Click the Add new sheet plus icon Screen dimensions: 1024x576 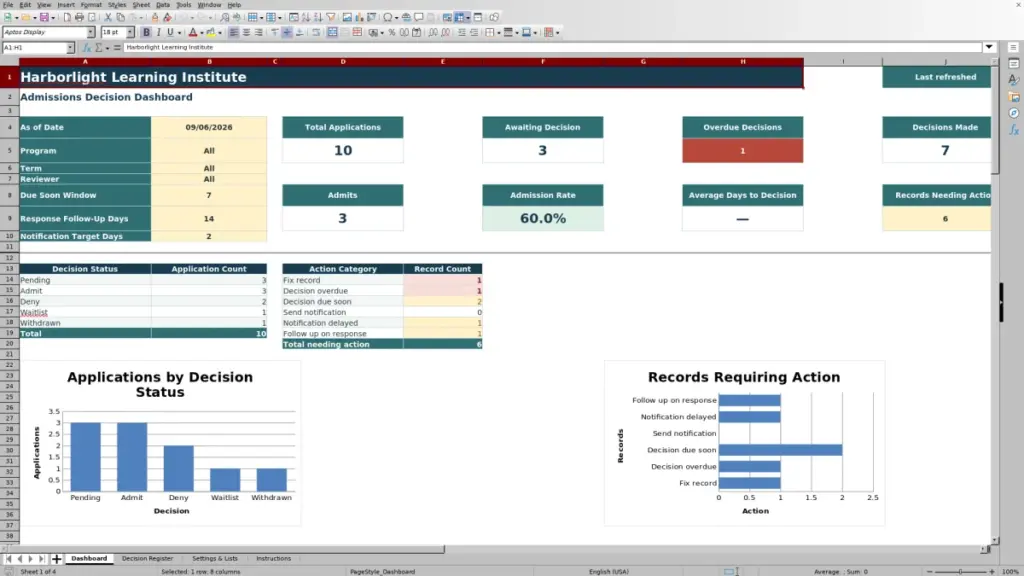(56, 558)
